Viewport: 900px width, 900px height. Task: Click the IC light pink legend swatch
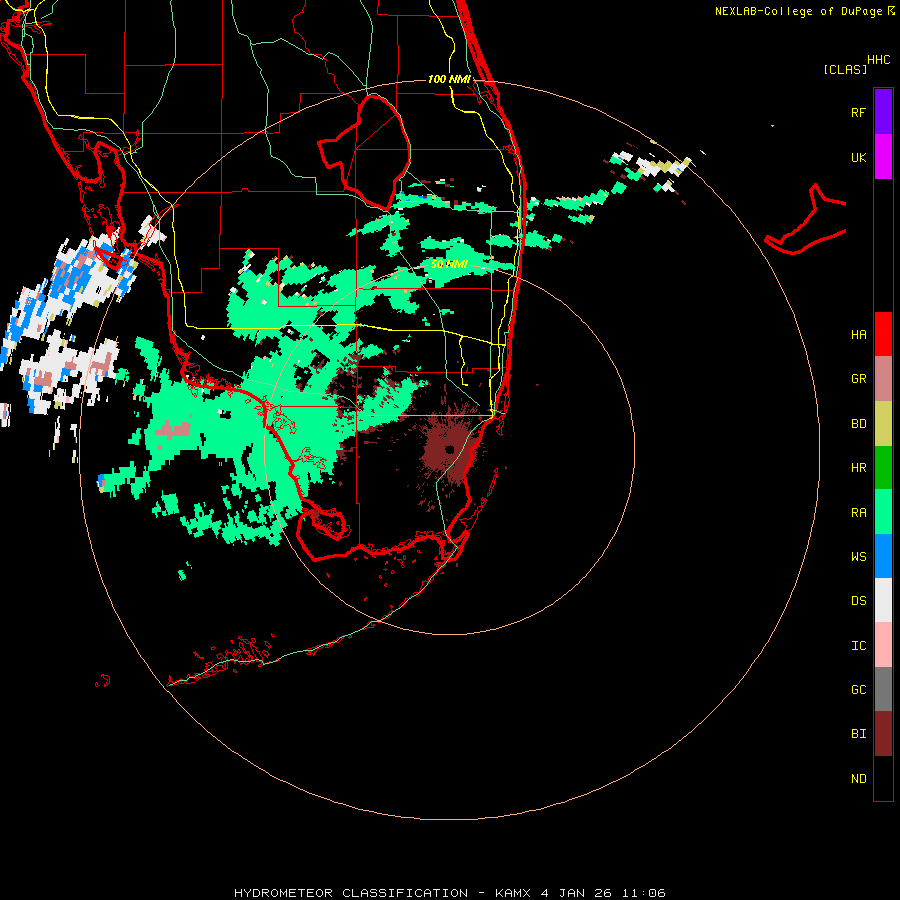[x=883, y=645]
